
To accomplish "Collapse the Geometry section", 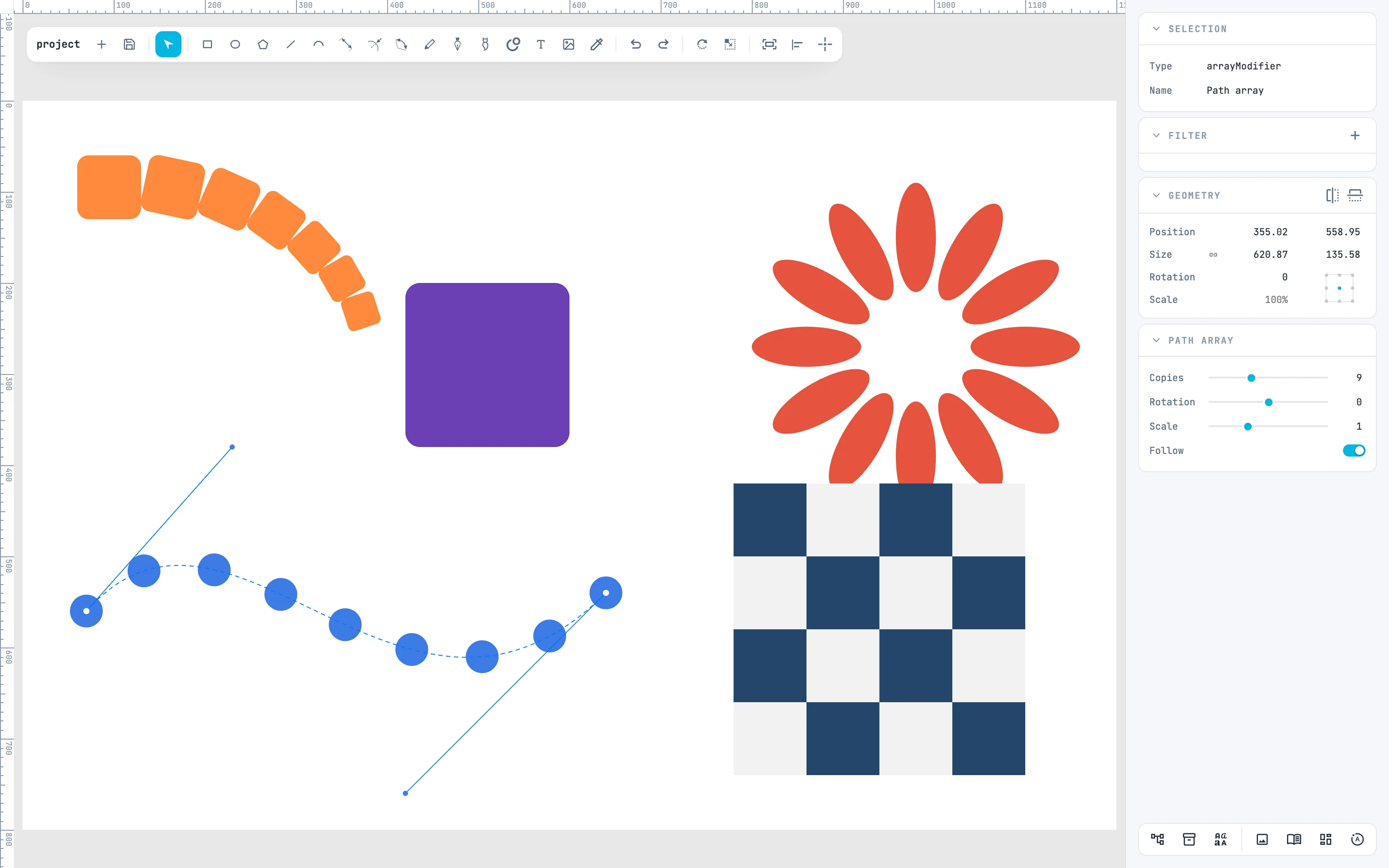I will coord(1156,195).
